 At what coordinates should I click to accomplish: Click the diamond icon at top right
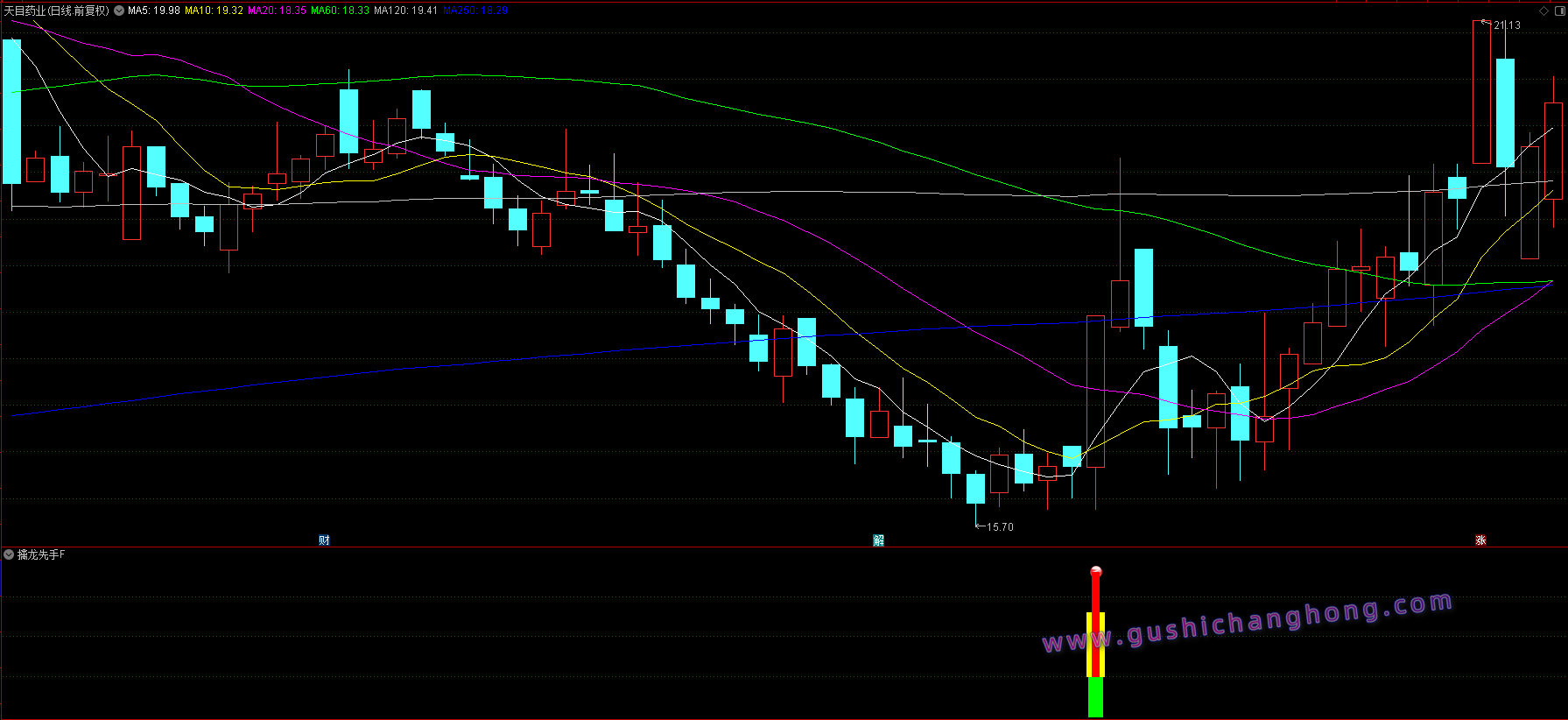(x=1543, y=11)
